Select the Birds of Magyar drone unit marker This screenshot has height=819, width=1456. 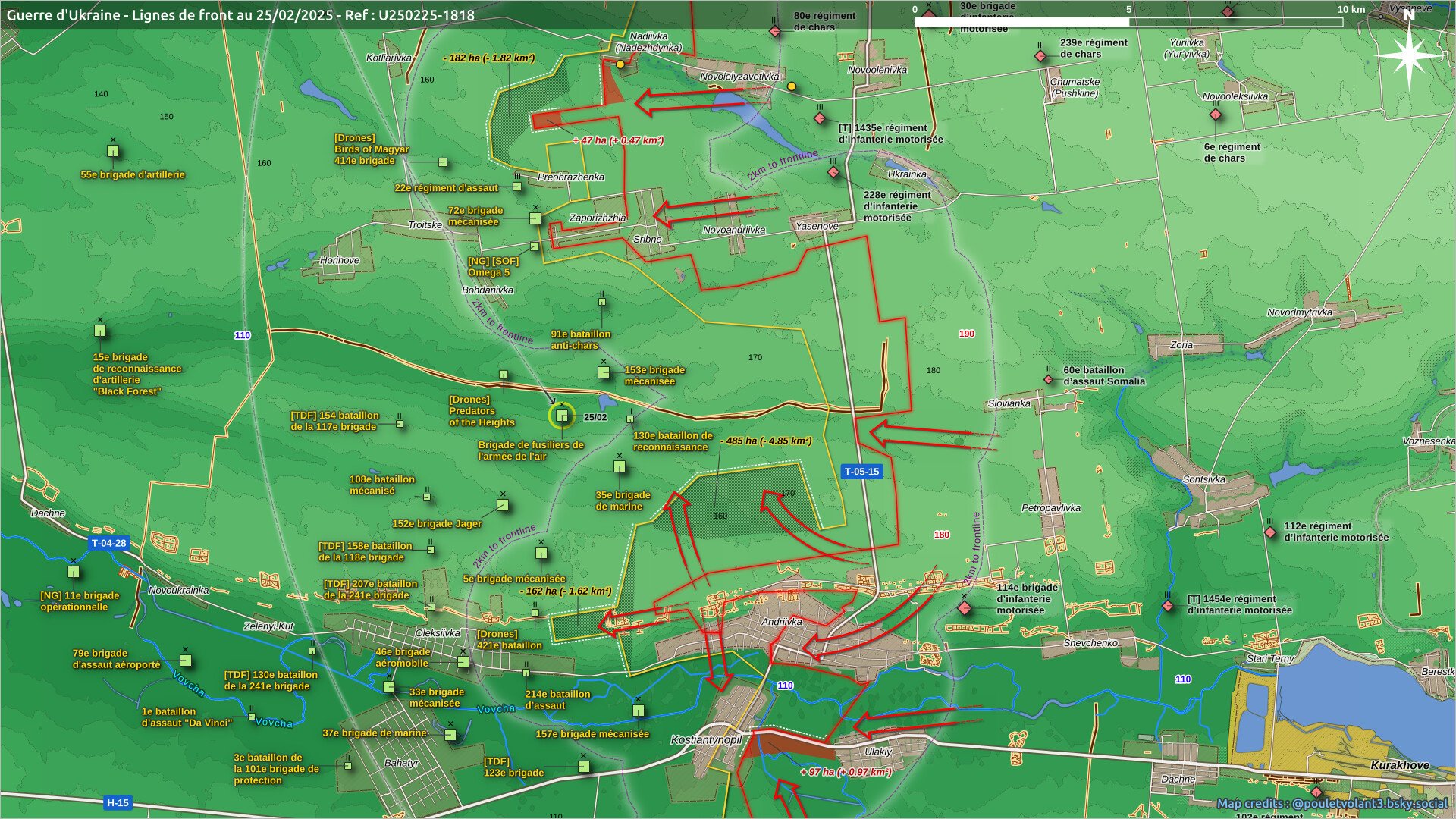click(x=443, y=162)
